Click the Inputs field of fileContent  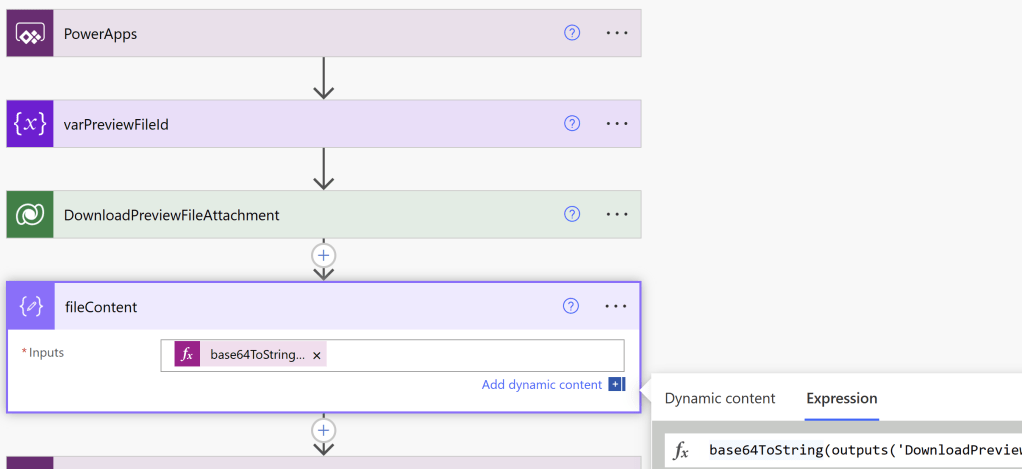tap(470, 355)
